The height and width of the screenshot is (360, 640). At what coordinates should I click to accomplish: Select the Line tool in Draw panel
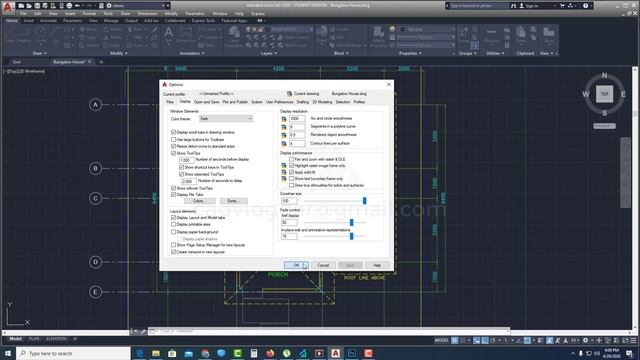click(x=10, y=35)
